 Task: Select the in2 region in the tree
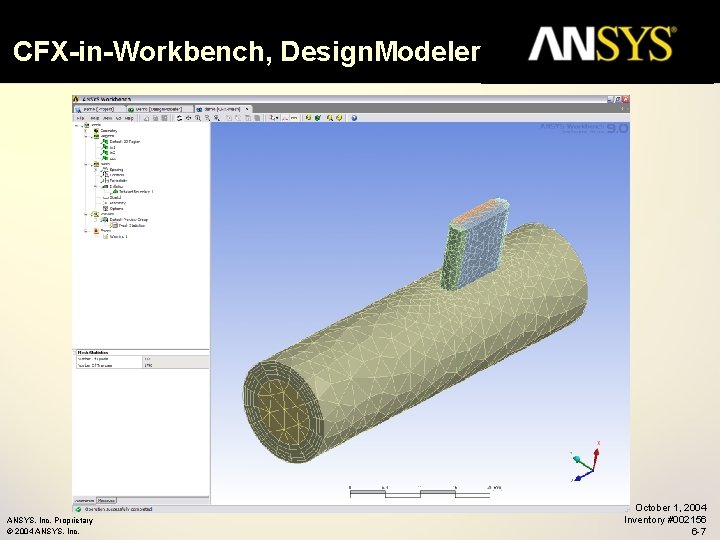pos(112,152)
